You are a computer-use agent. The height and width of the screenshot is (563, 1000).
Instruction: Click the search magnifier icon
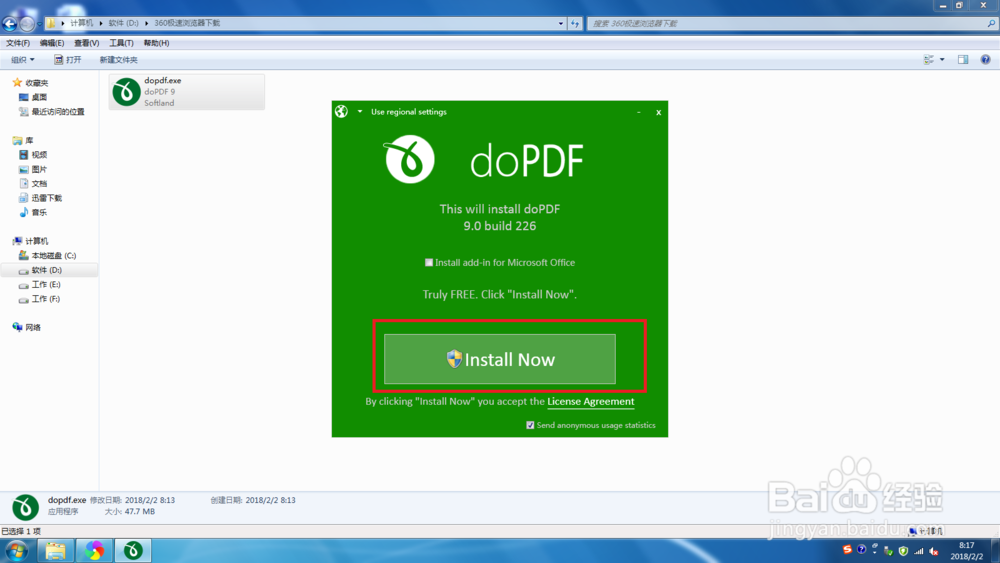pyautogui.click(x=991, y=24)
